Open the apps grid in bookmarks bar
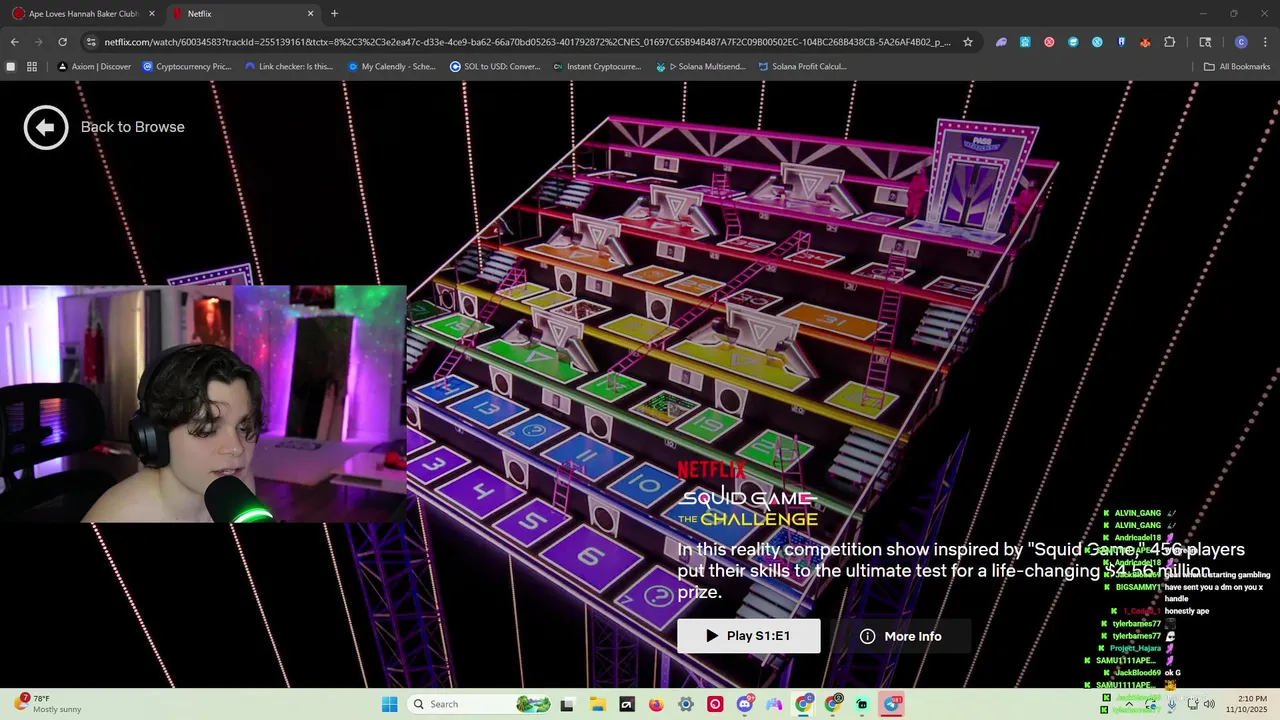The width and height of the screenshot is (1280, 720). 32,67
